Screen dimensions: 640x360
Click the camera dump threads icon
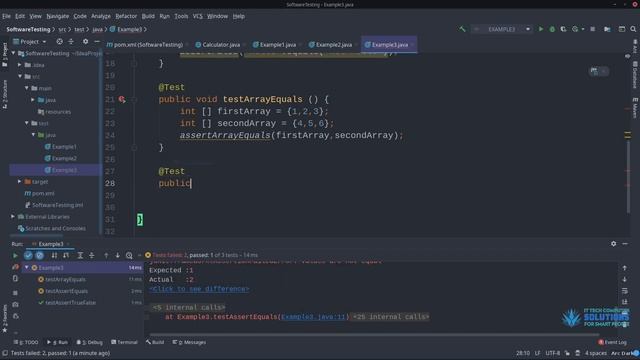[x=16, y=304]
